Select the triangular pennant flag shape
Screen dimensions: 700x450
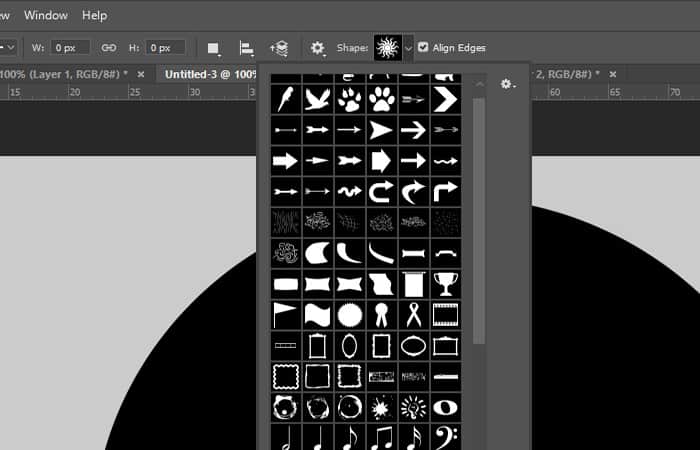click(x=286, y=315)
